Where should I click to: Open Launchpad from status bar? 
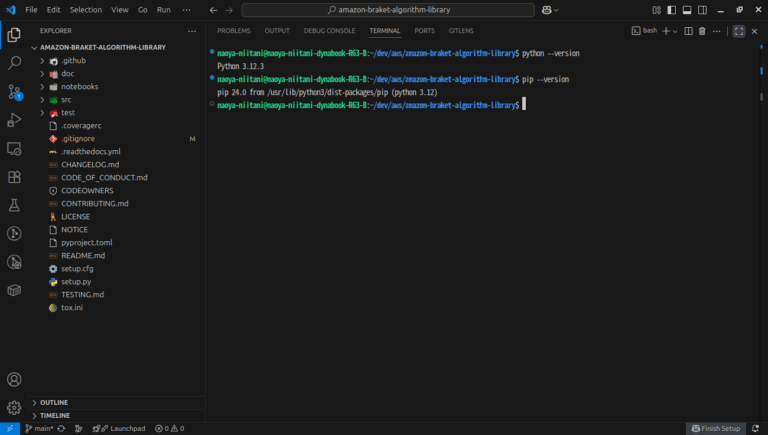point(119,429)
